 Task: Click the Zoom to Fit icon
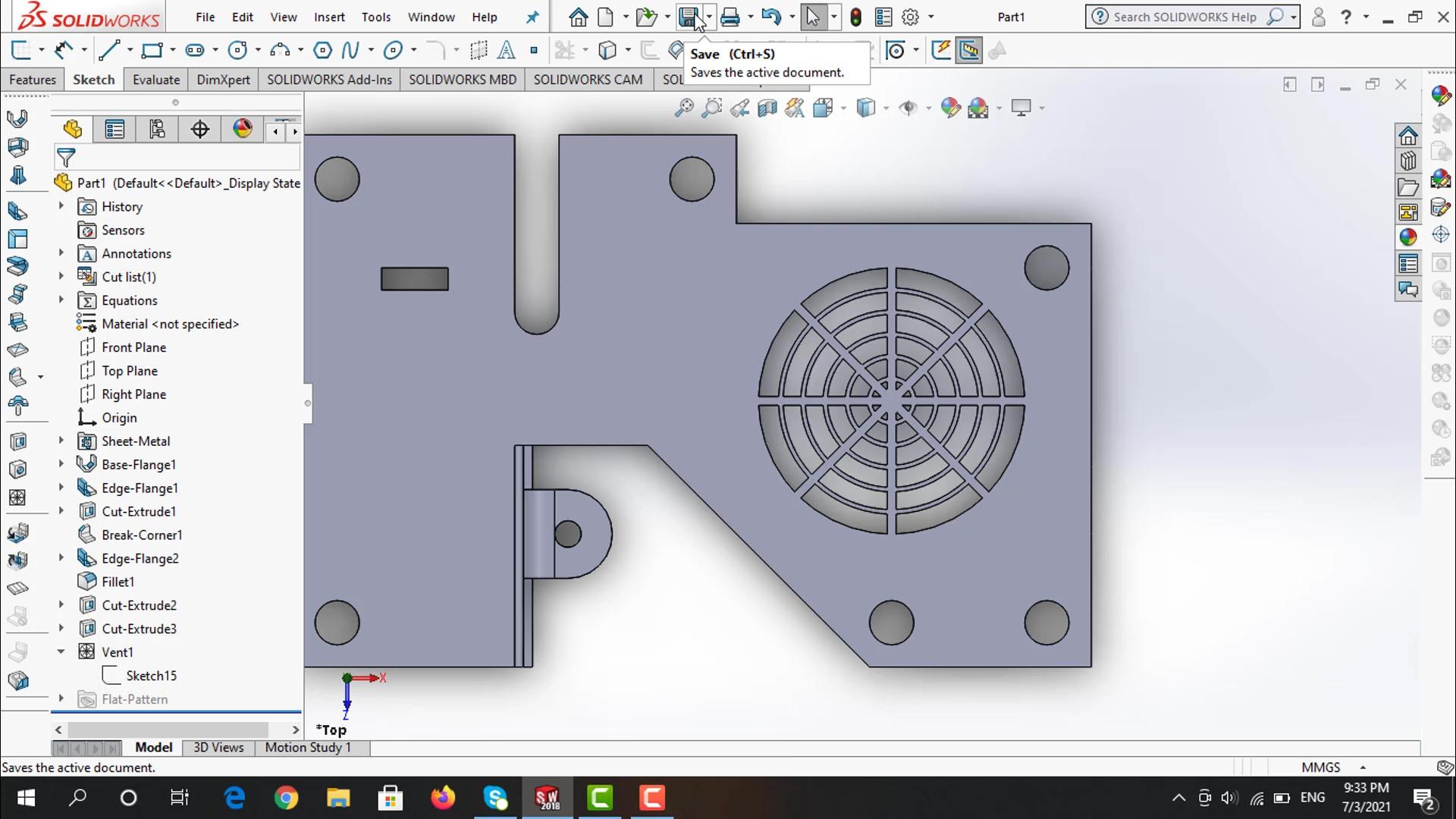pyautogui.click(x=683, y=108)
